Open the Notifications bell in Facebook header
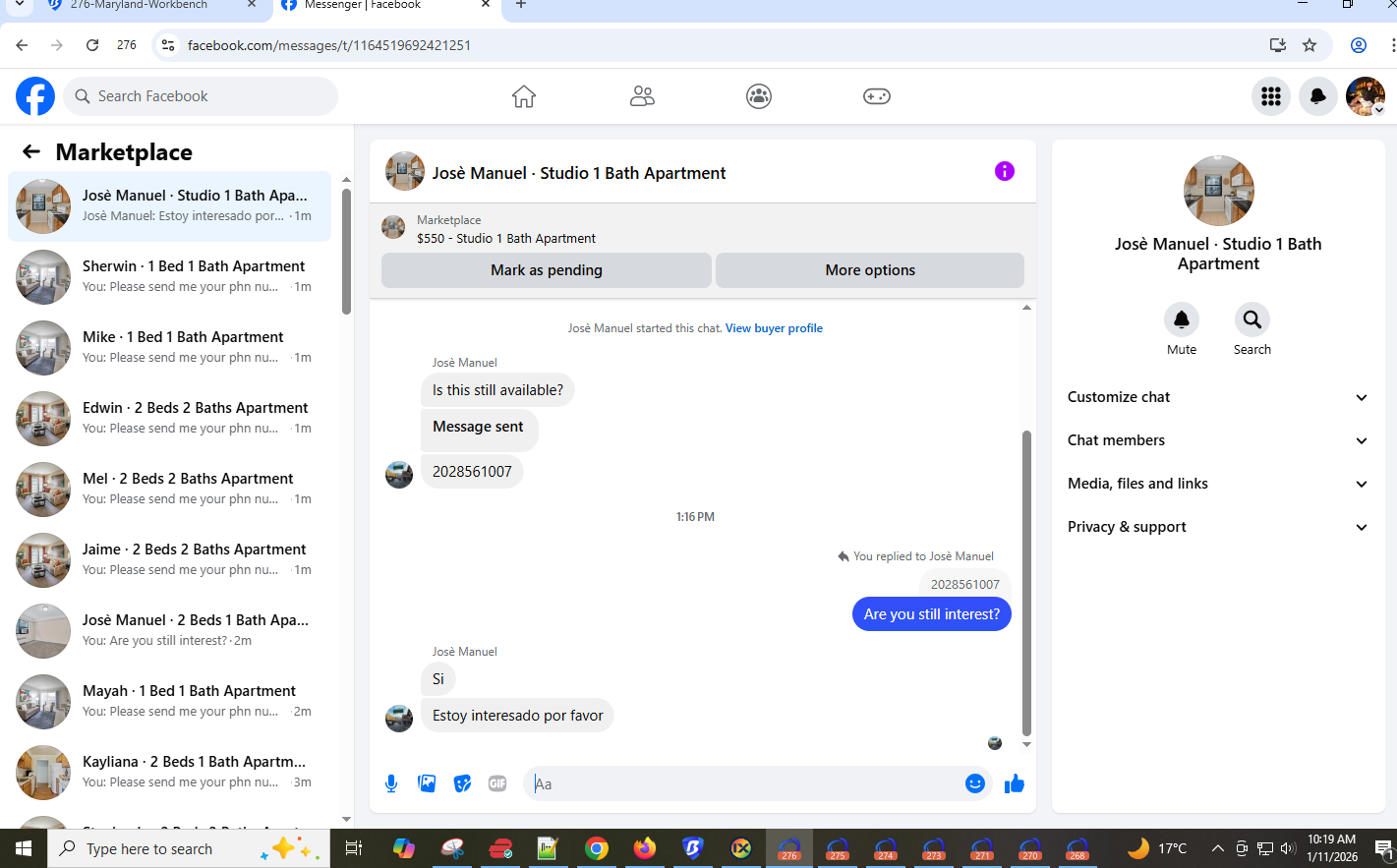Viewport: 1397px width, 868px height. (x=1318, y=96)
